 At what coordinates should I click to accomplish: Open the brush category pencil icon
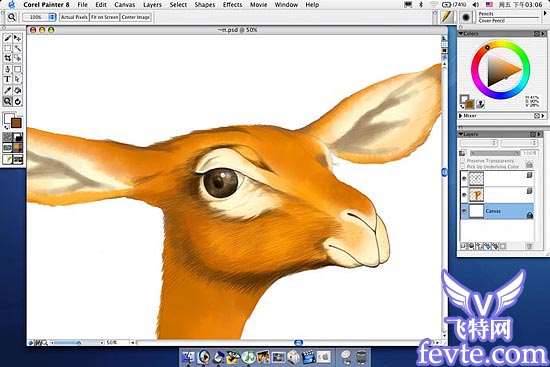point(447,17)
